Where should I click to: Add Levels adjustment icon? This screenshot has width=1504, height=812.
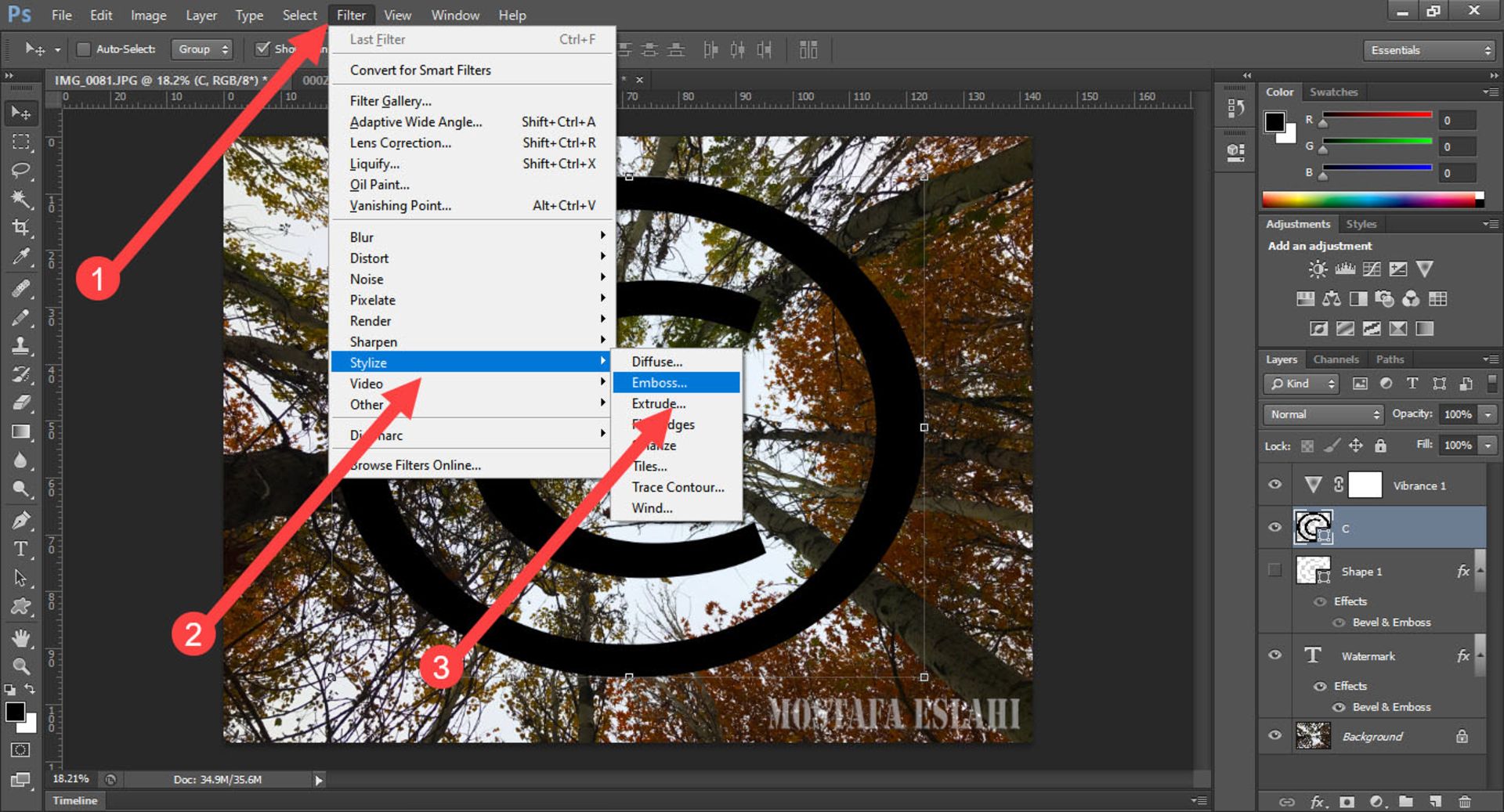click(1345, 269)
